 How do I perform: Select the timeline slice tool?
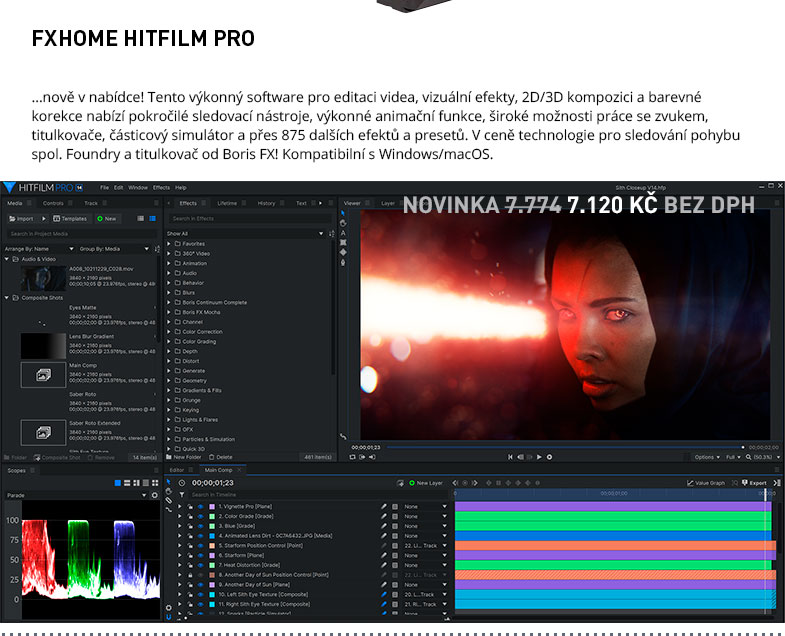[169, 500]
